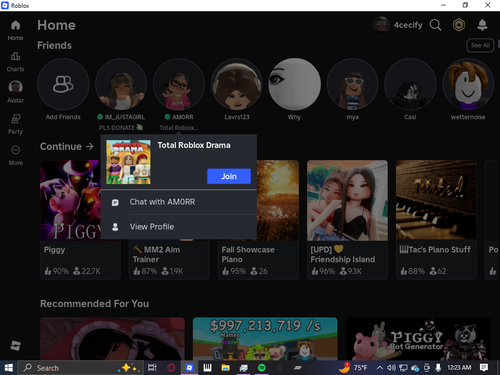Show hidden tray icons chevron

[379, 368]
